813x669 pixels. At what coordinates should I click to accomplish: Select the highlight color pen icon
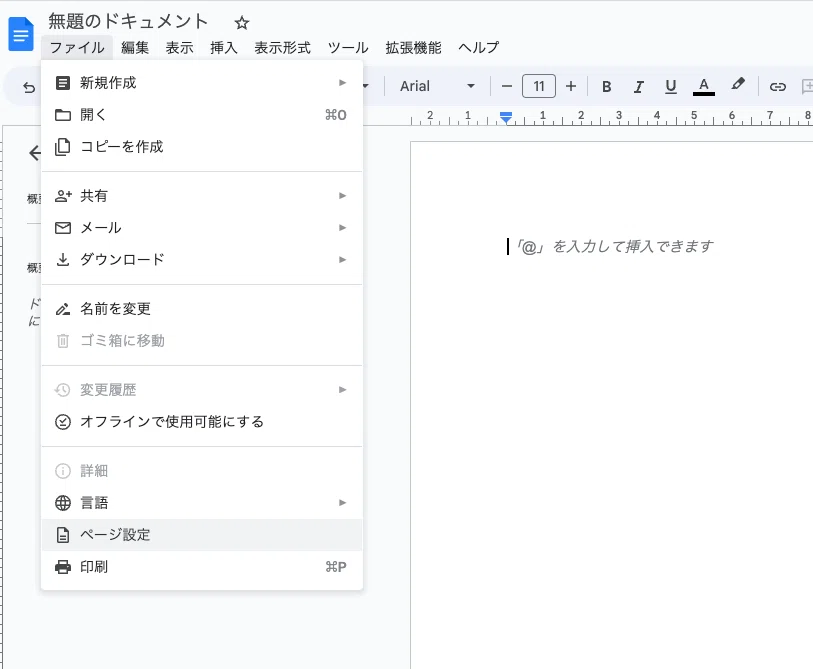[x=738, y=85]
